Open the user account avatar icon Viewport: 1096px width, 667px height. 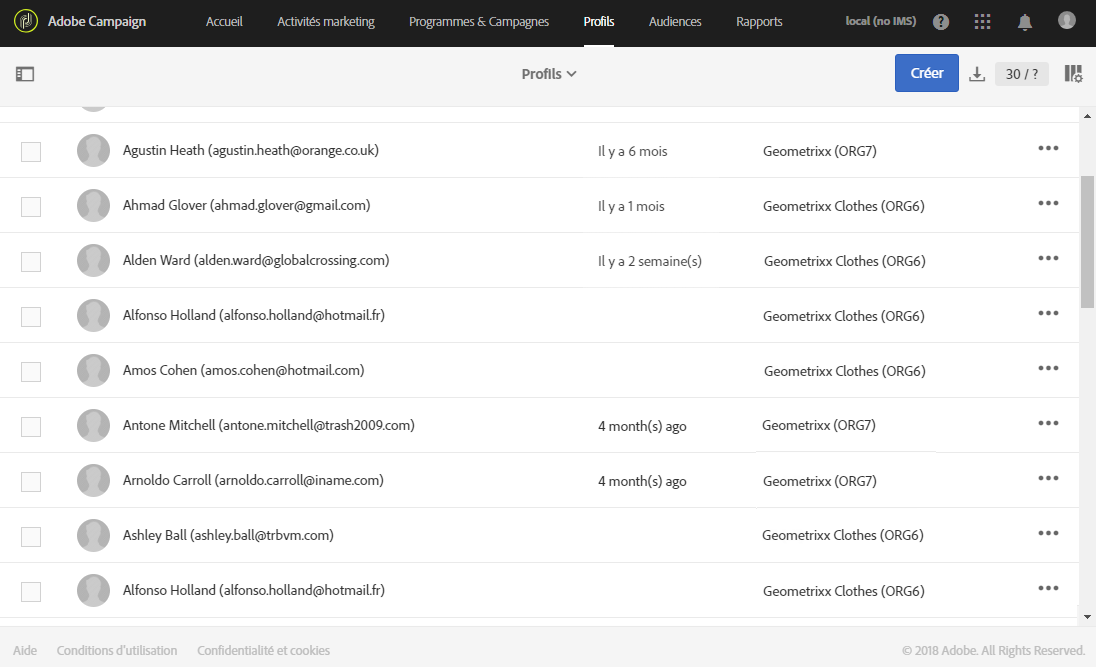point(1067,20)
